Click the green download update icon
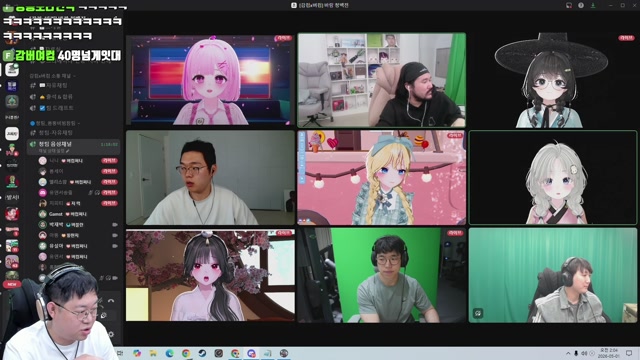The width and height of the screenshot is (640, 360). coord(593,5)
